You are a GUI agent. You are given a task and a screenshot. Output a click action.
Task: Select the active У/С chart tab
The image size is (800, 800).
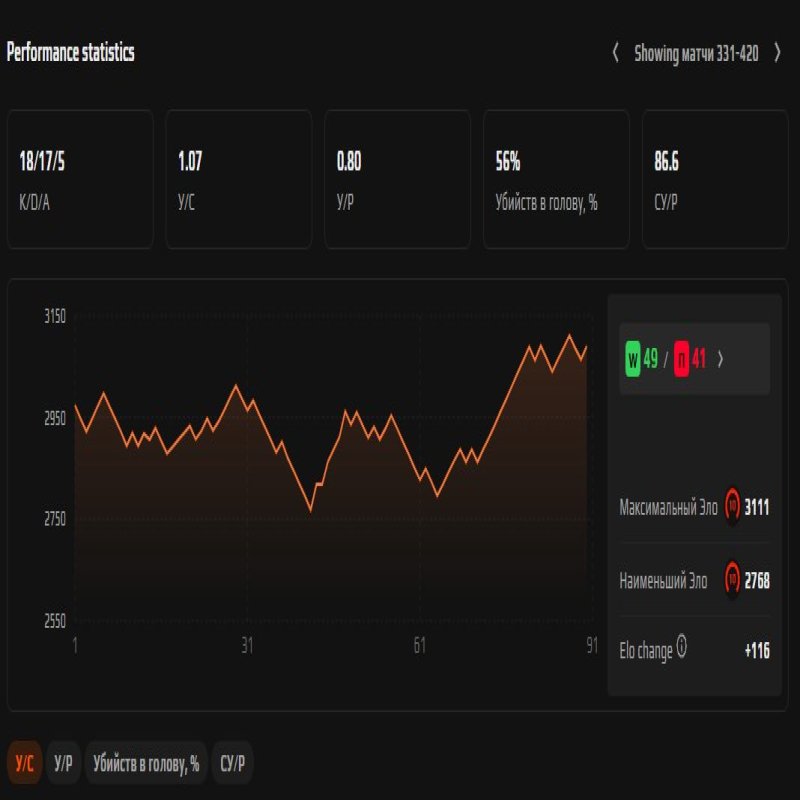[x=23, y=761]
